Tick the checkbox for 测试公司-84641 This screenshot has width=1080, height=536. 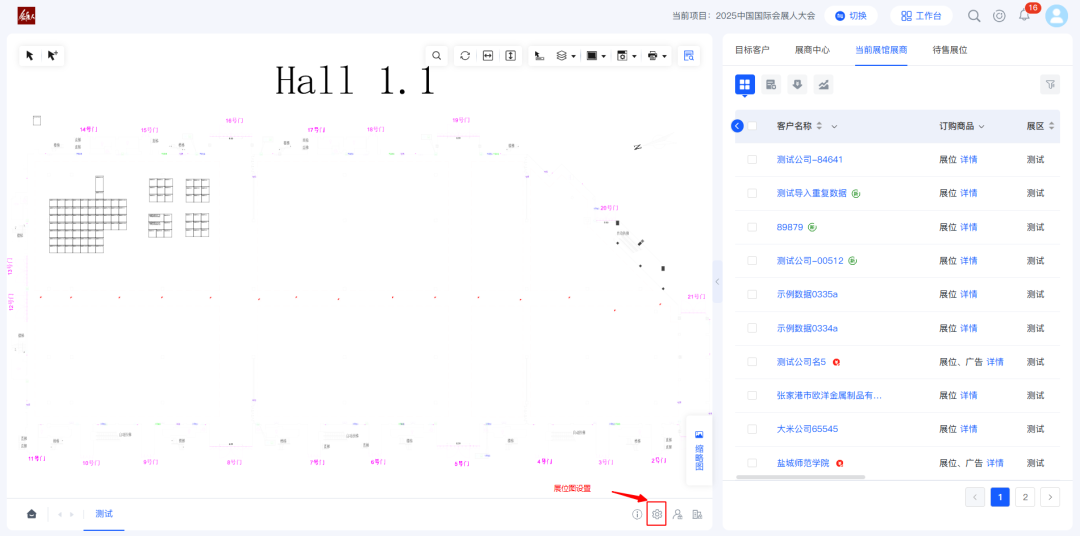(752, 160)
